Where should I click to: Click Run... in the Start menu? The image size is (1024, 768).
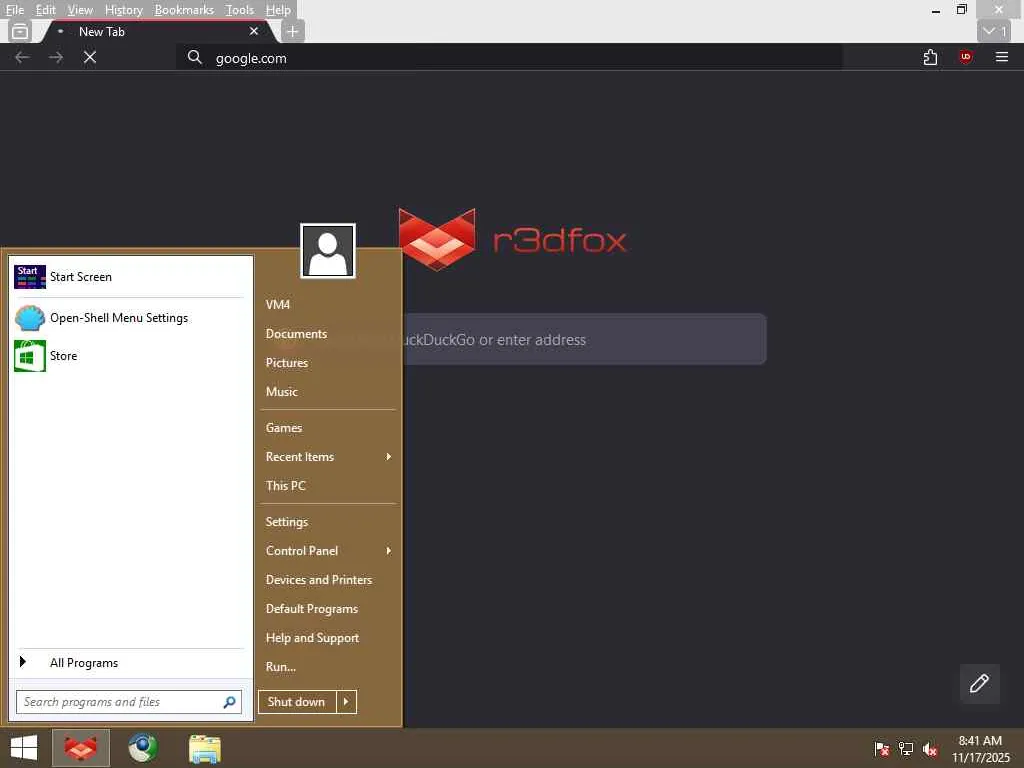[328, 667]
